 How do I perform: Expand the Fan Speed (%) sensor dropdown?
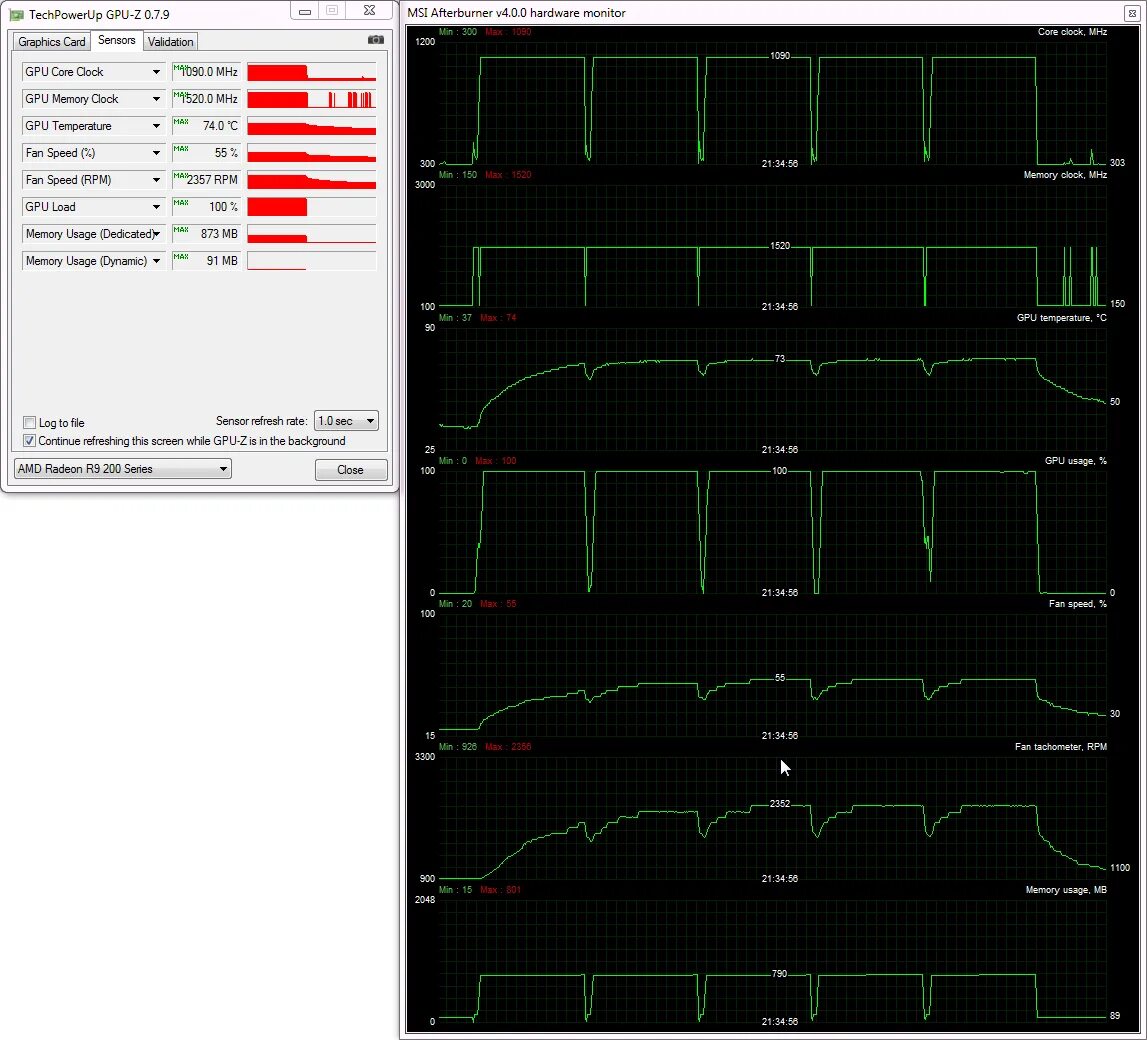pos(156,153)
